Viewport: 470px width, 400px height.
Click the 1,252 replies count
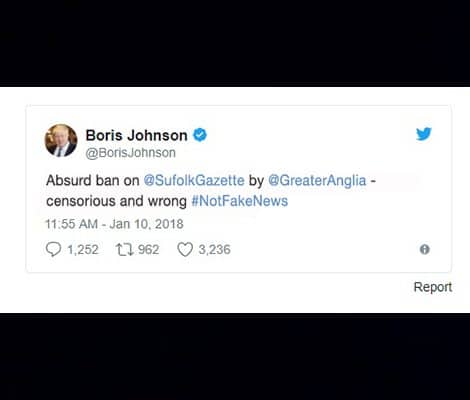tap(83, 249)
